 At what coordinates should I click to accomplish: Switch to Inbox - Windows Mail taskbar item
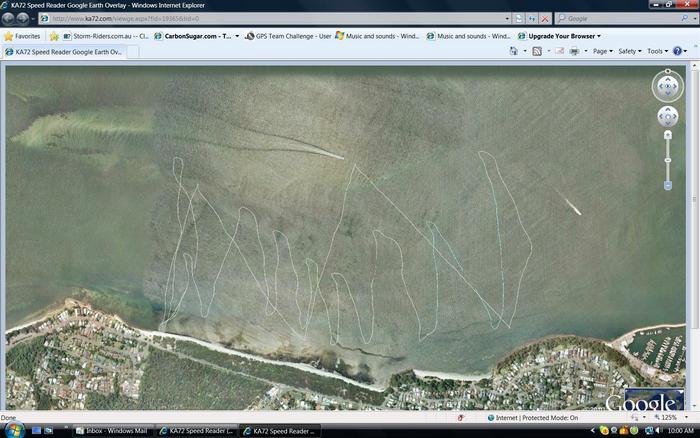point(115,430)
